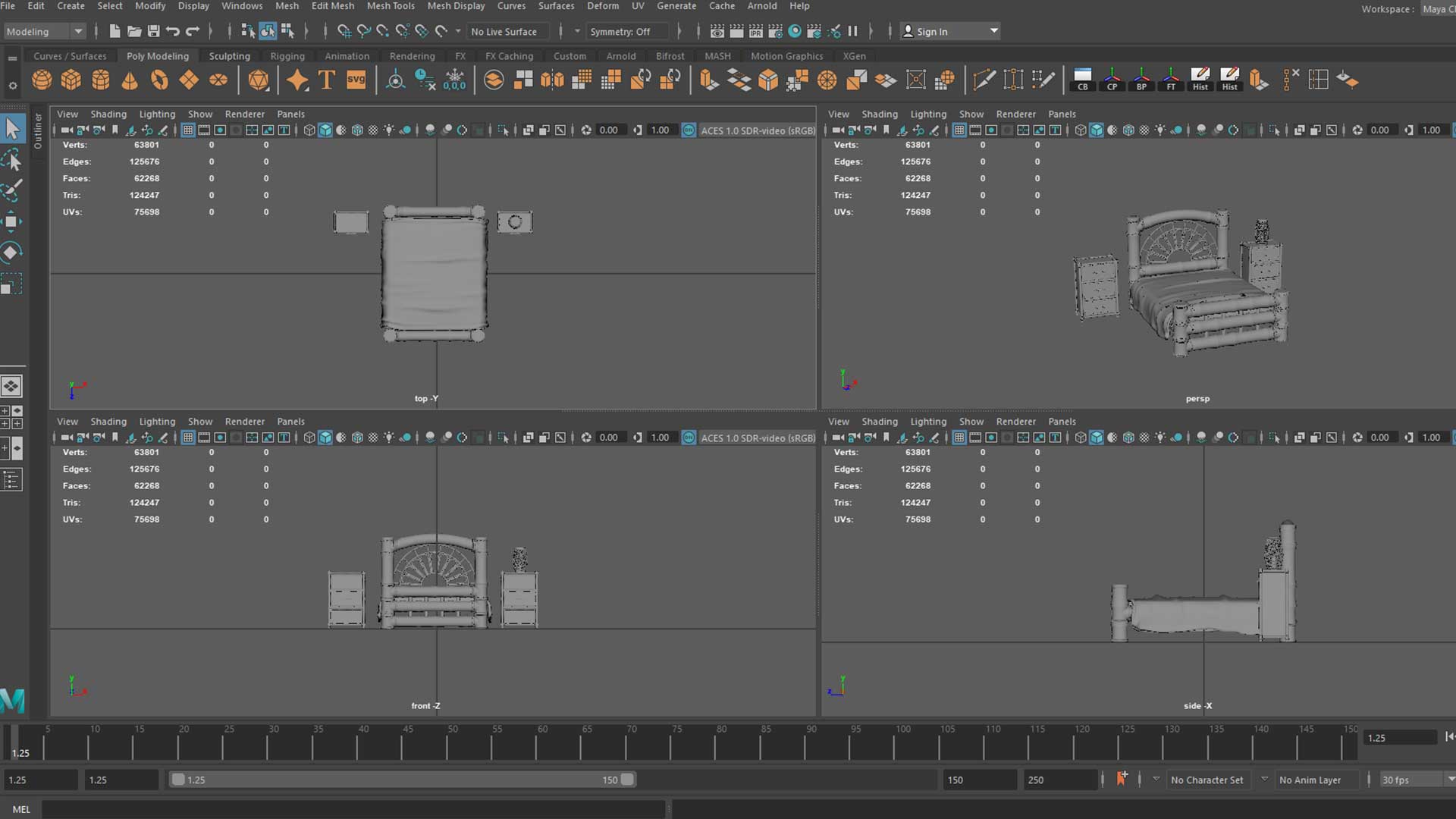Toggle the Outliner side tab
Viewport: 1456px width, 819px height.
(x=38, y=130)
